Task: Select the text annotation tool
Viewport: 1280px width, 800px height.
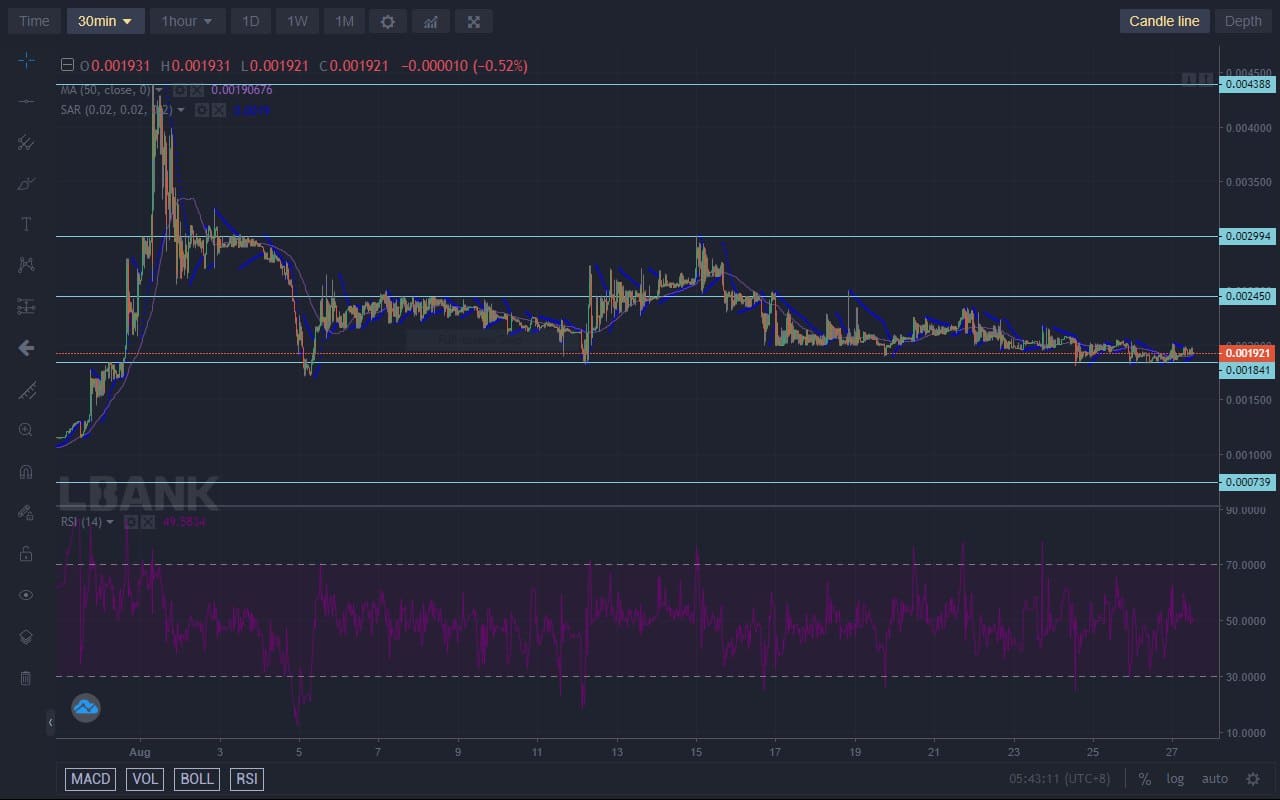Action: [26, 224]
